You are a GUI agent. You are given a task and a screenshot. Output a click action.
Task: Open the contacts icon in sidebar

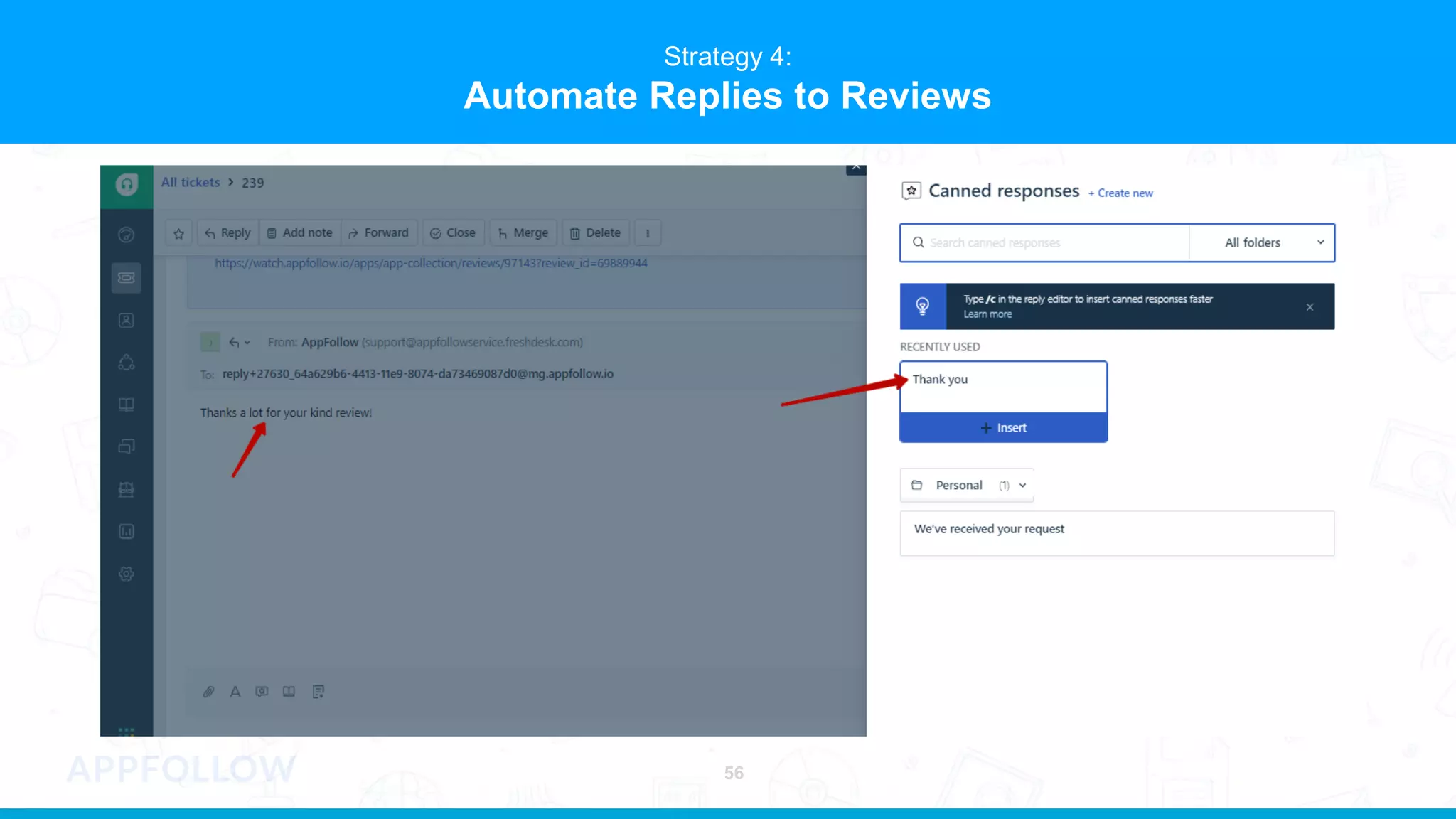[127, 320]
